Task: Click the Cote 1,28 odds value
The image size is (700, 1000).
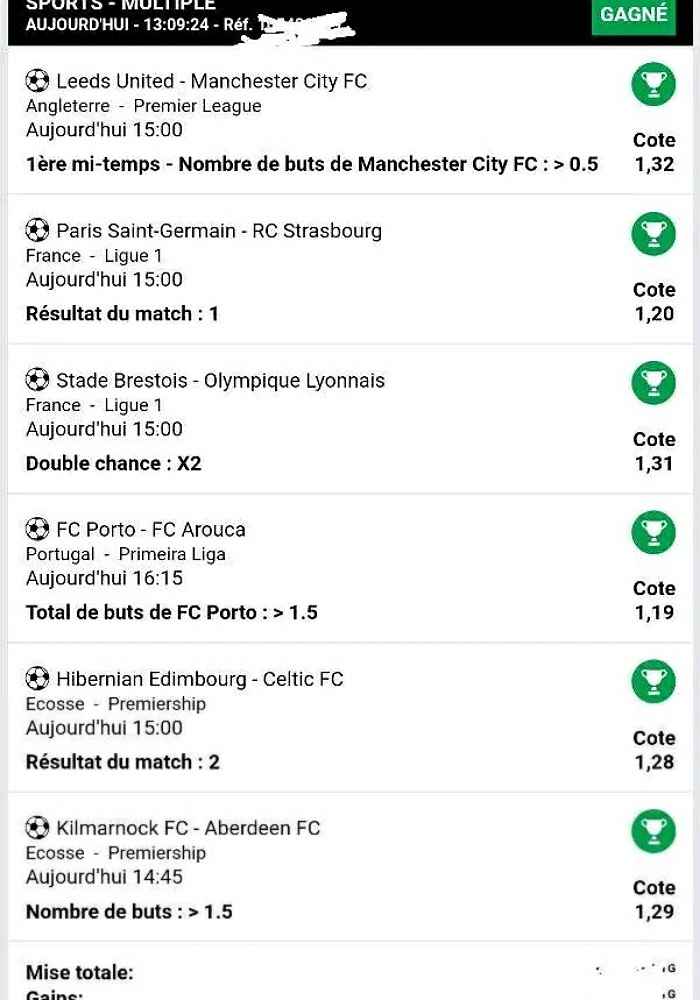Action: 654,761
